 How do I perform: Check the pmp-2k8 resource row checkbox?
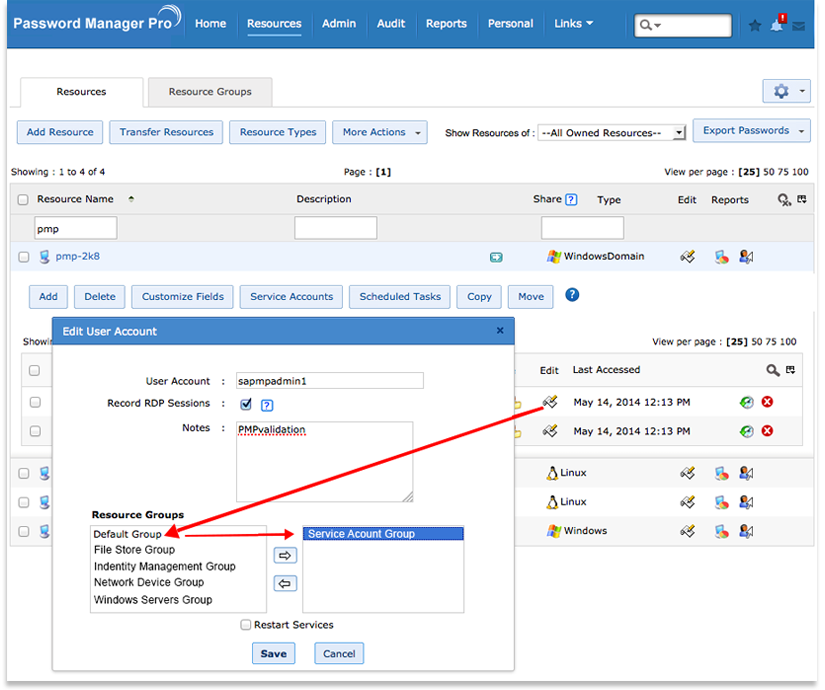tap(24, 257)
